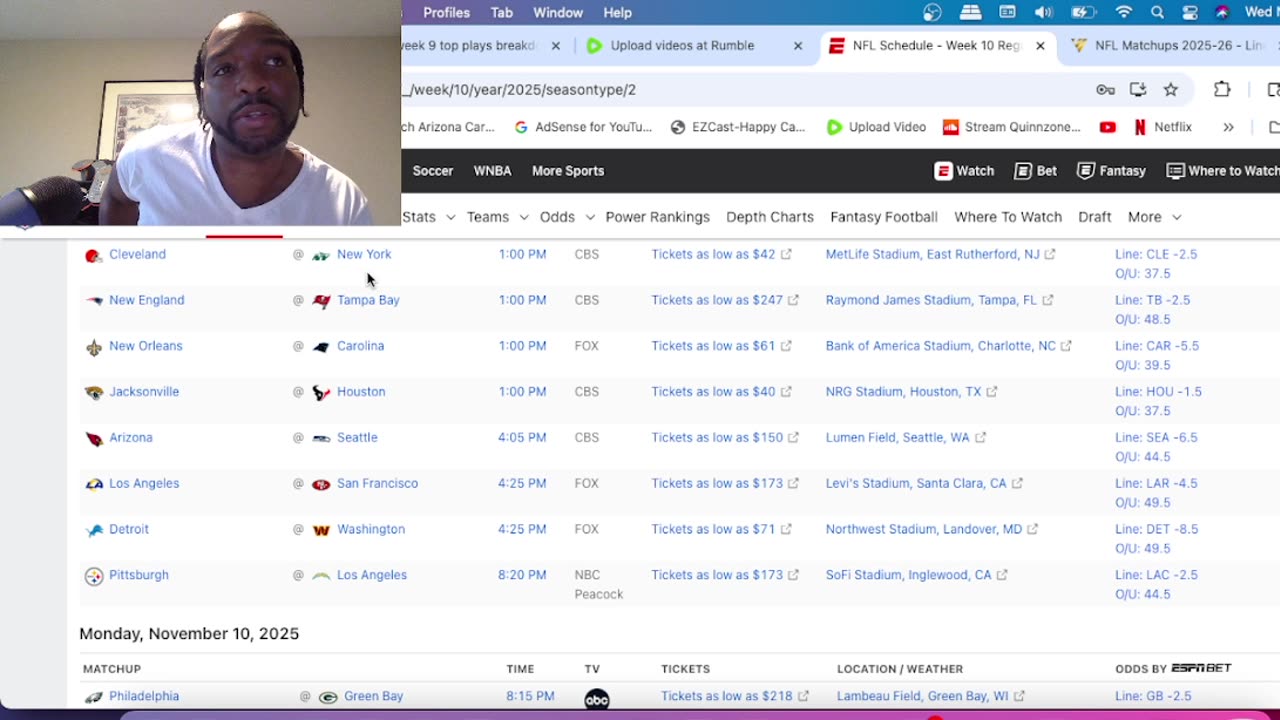Open the Netflix bookmark
Screen dimensions: 1280x720
[1162, 127]
